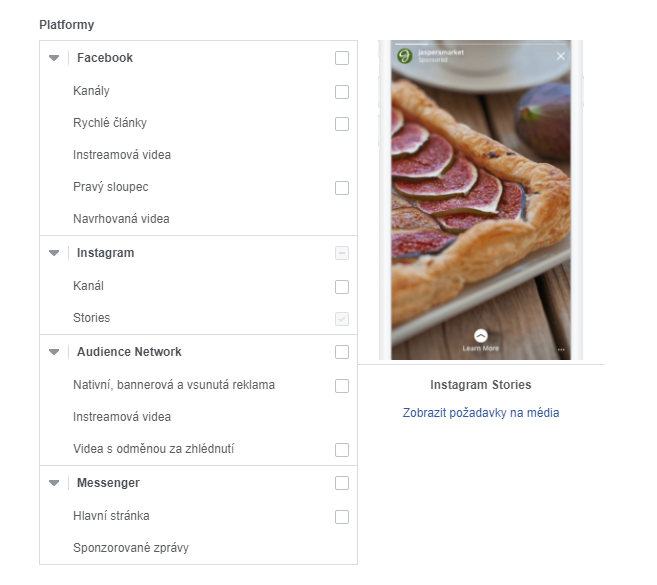Screen dimensions: 657x585
Task: Check Videa s odměnou za zhlédnutí
Action: click(342, 450)
